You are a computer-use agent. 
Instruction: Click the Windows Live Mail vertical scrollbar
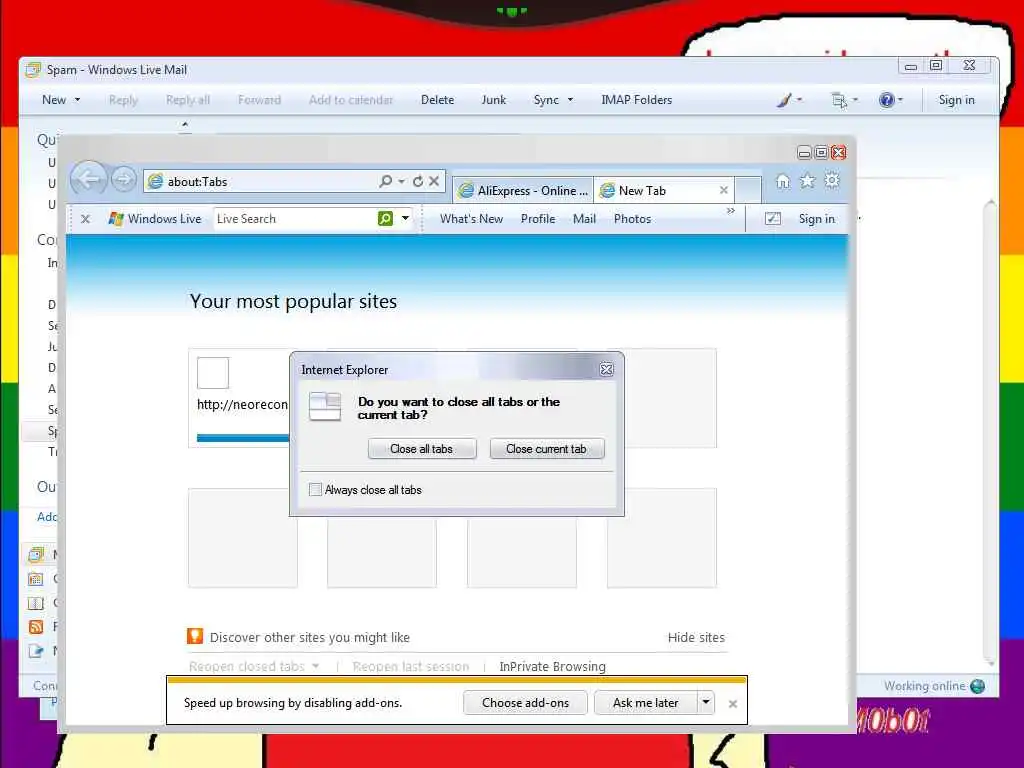[x=991, y=431]
